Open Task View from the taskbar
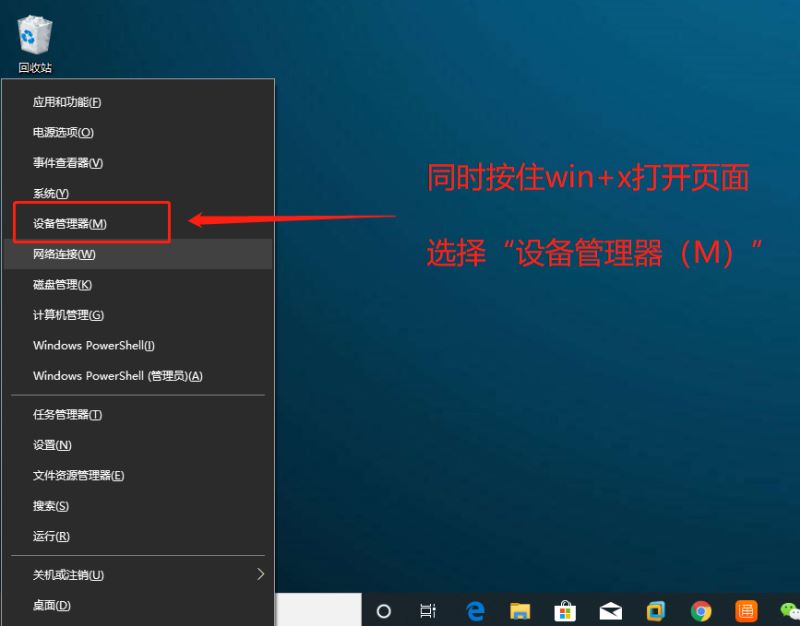This screenshot has height=626, width=800. 428,611
